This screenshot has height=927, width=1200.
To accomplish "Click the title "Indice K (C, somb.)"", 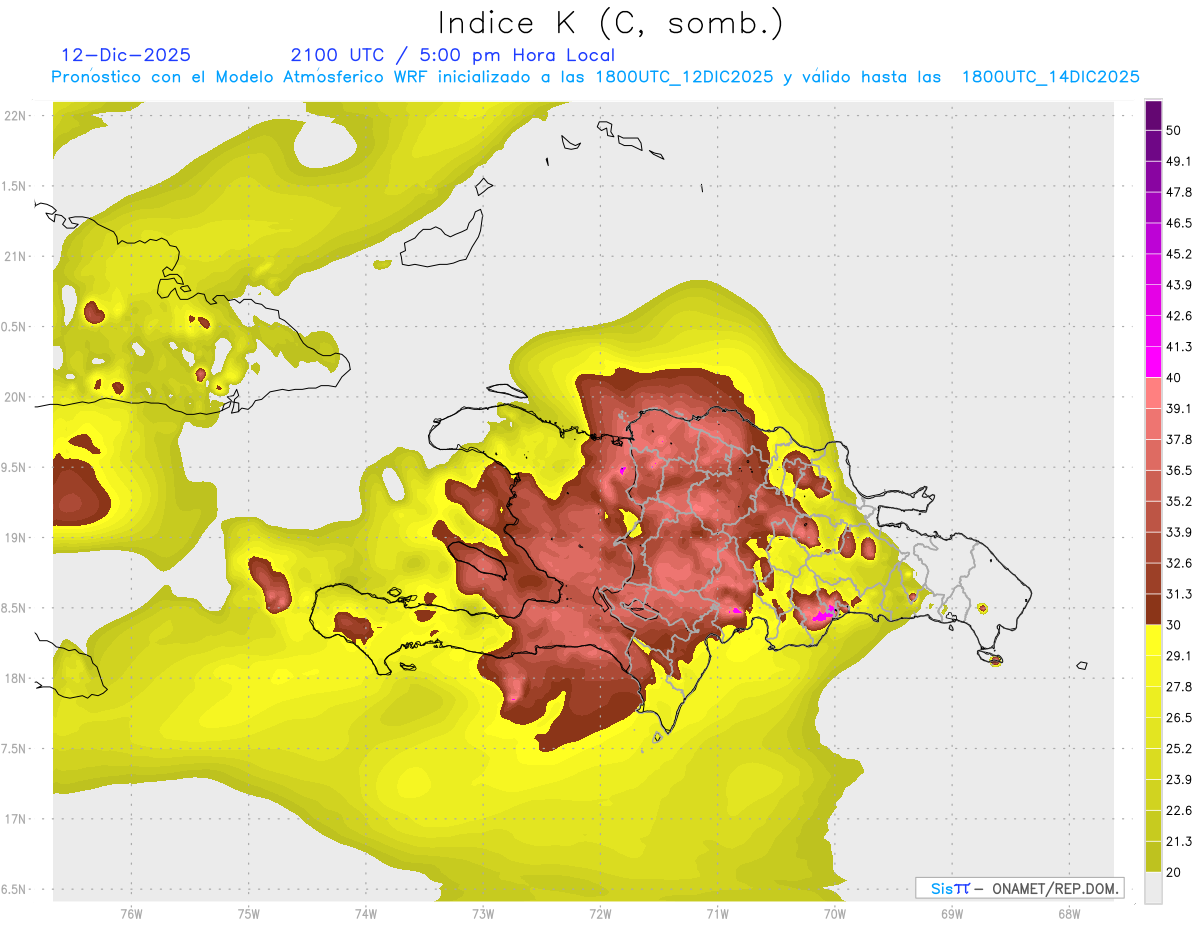I will coord(610,22).
